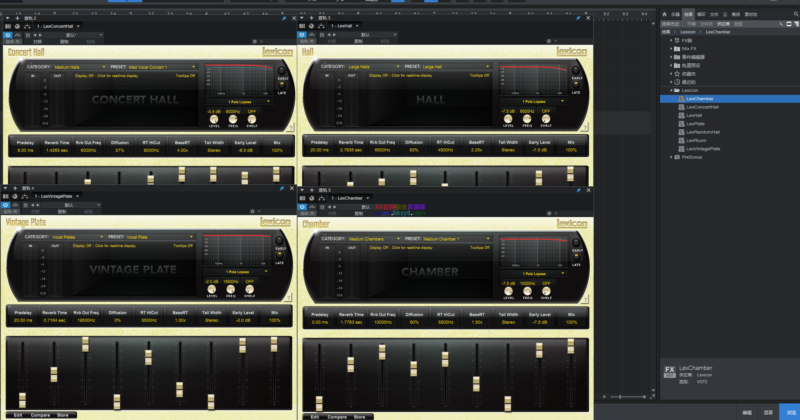This screenshot has width=800, height=420.
Task: Toggle power bypass on the LexChamber window
Action: tap(302, 207)
